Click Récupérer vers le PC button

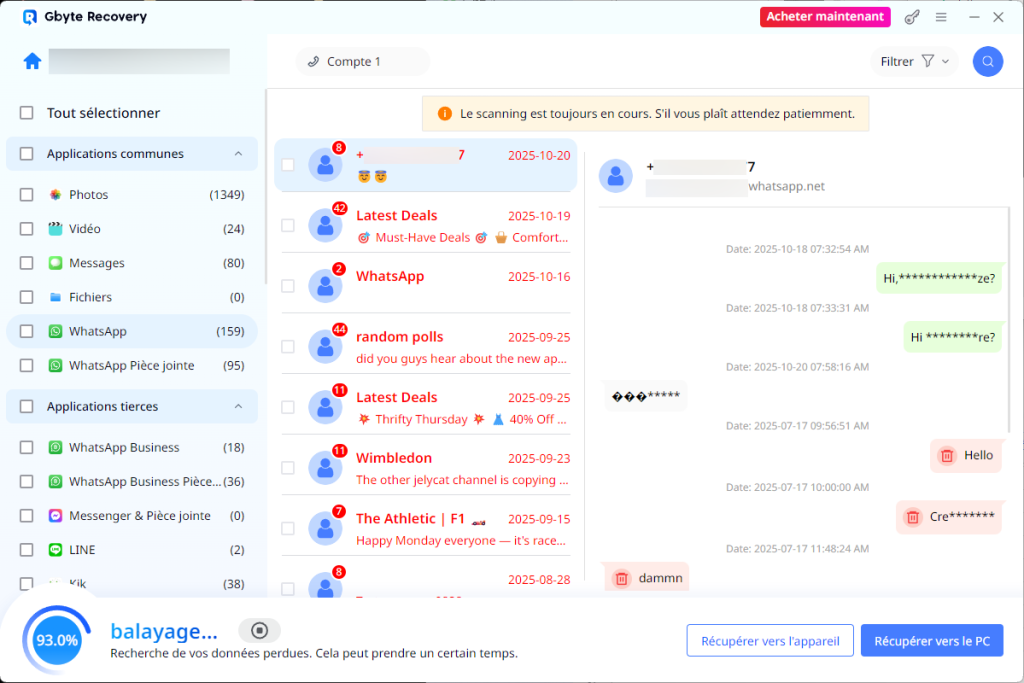pyautogui.click(x=931, y=641)
